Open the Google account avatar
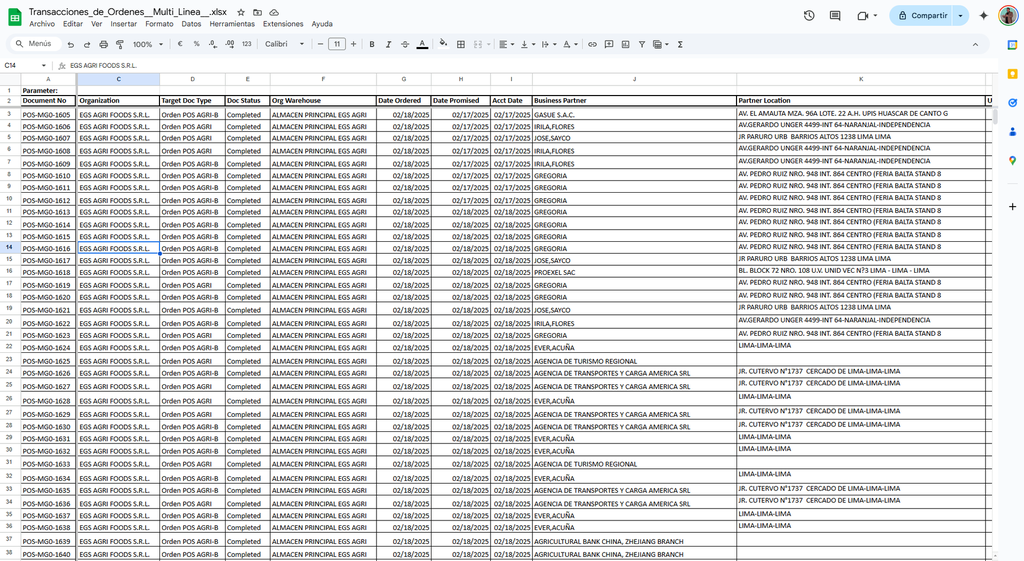 (1008, 16)
